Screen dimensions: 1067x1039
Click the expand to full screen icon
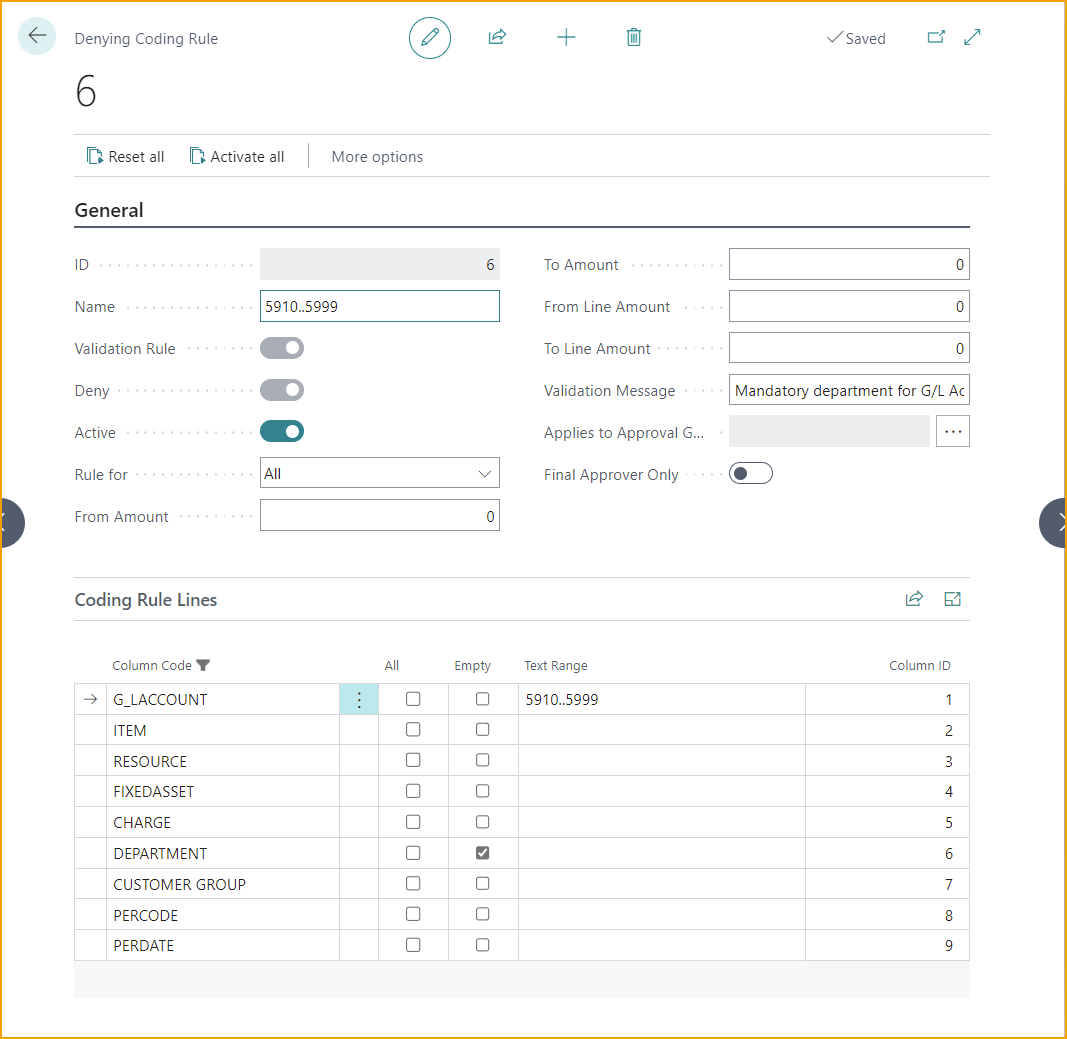pos(972,38)
